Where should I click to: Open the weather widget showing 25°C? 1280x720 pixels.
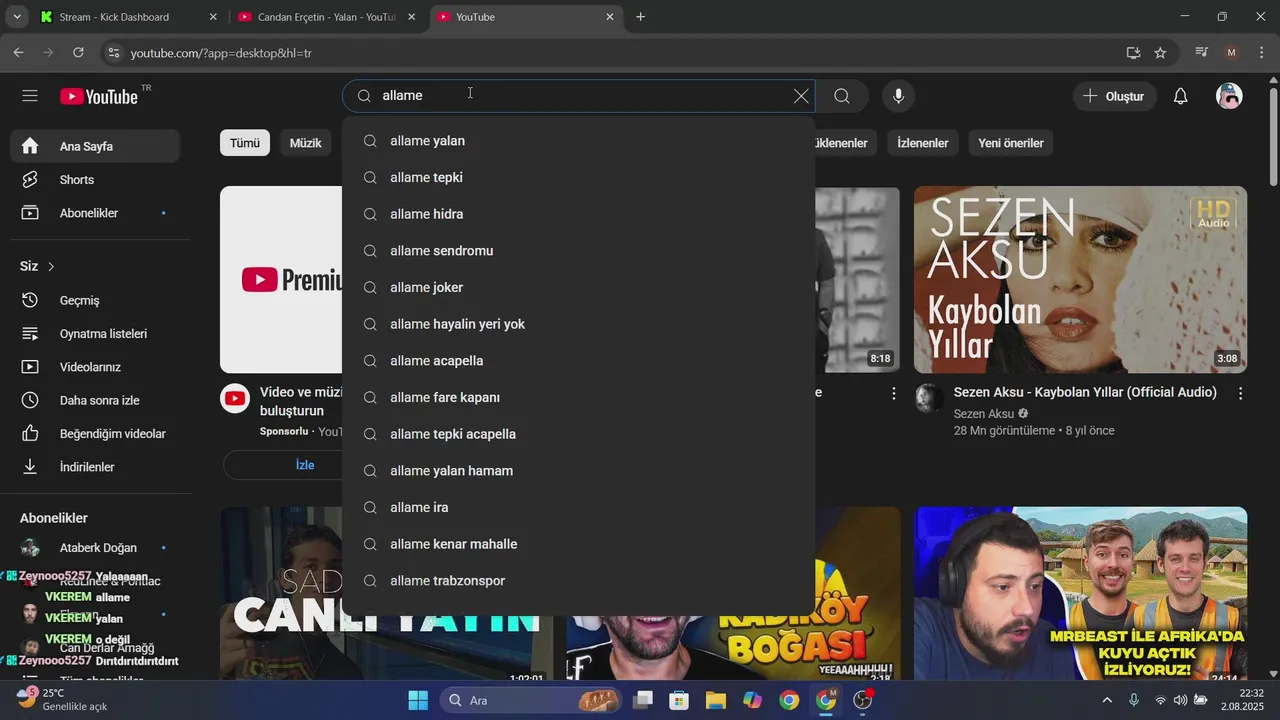62,699
